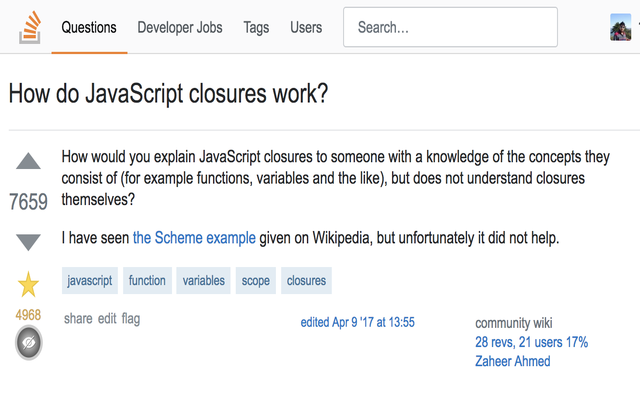Click the Stack Overflow logo icon
640x400 pixels.
click(x=30, y=27)
